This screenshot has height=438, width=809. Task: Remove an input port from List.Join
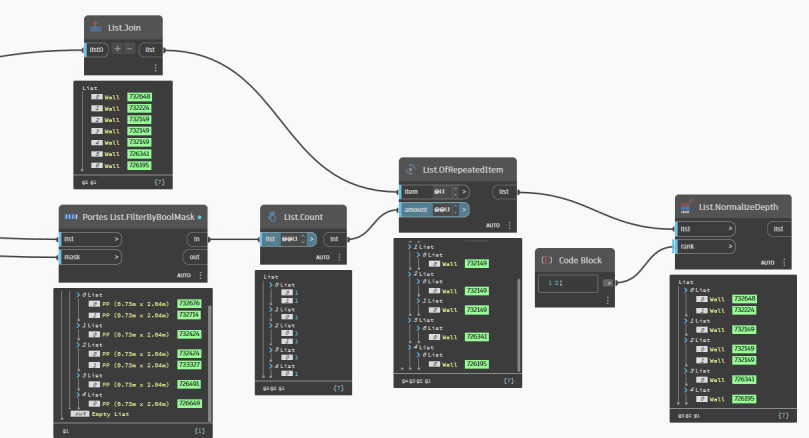[130, 49]
